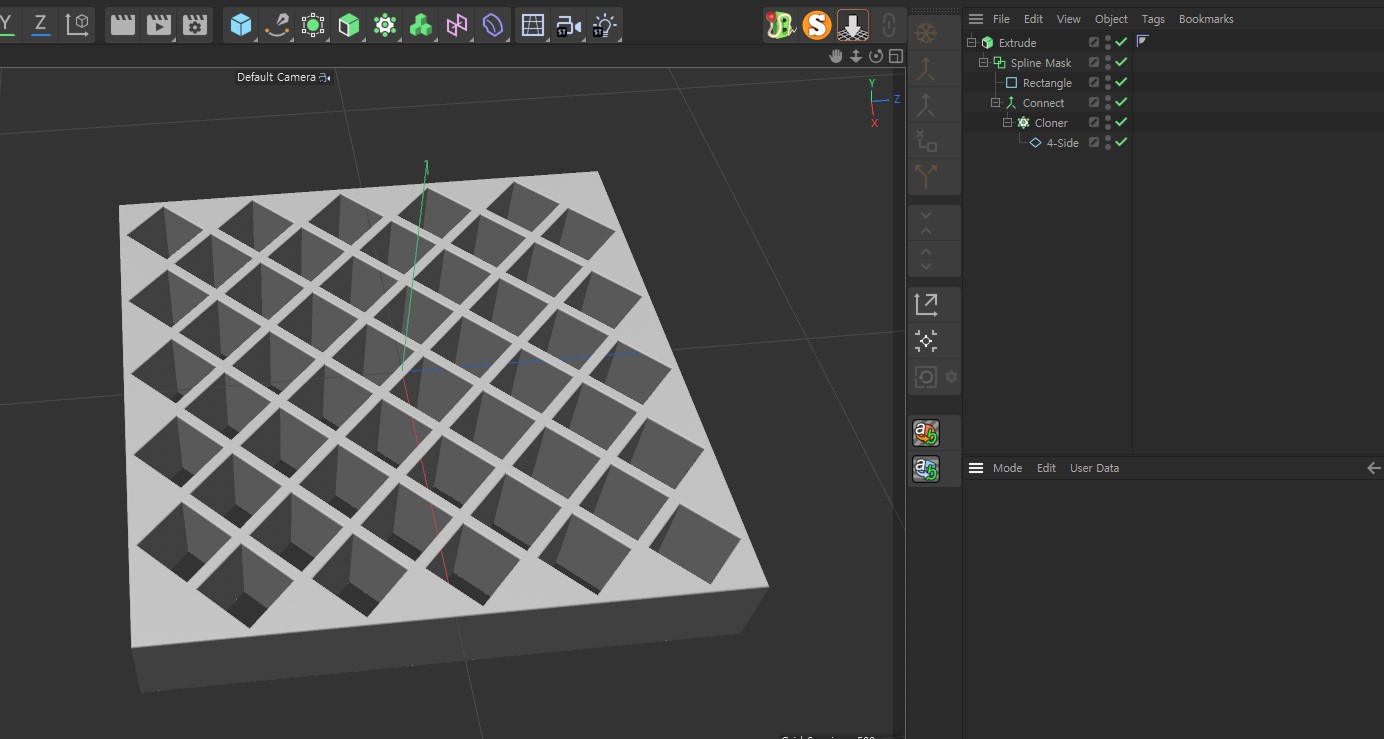Toggle Extrude visibility dots
The height and width of the screenshot is (739, 1384).
1108,43
